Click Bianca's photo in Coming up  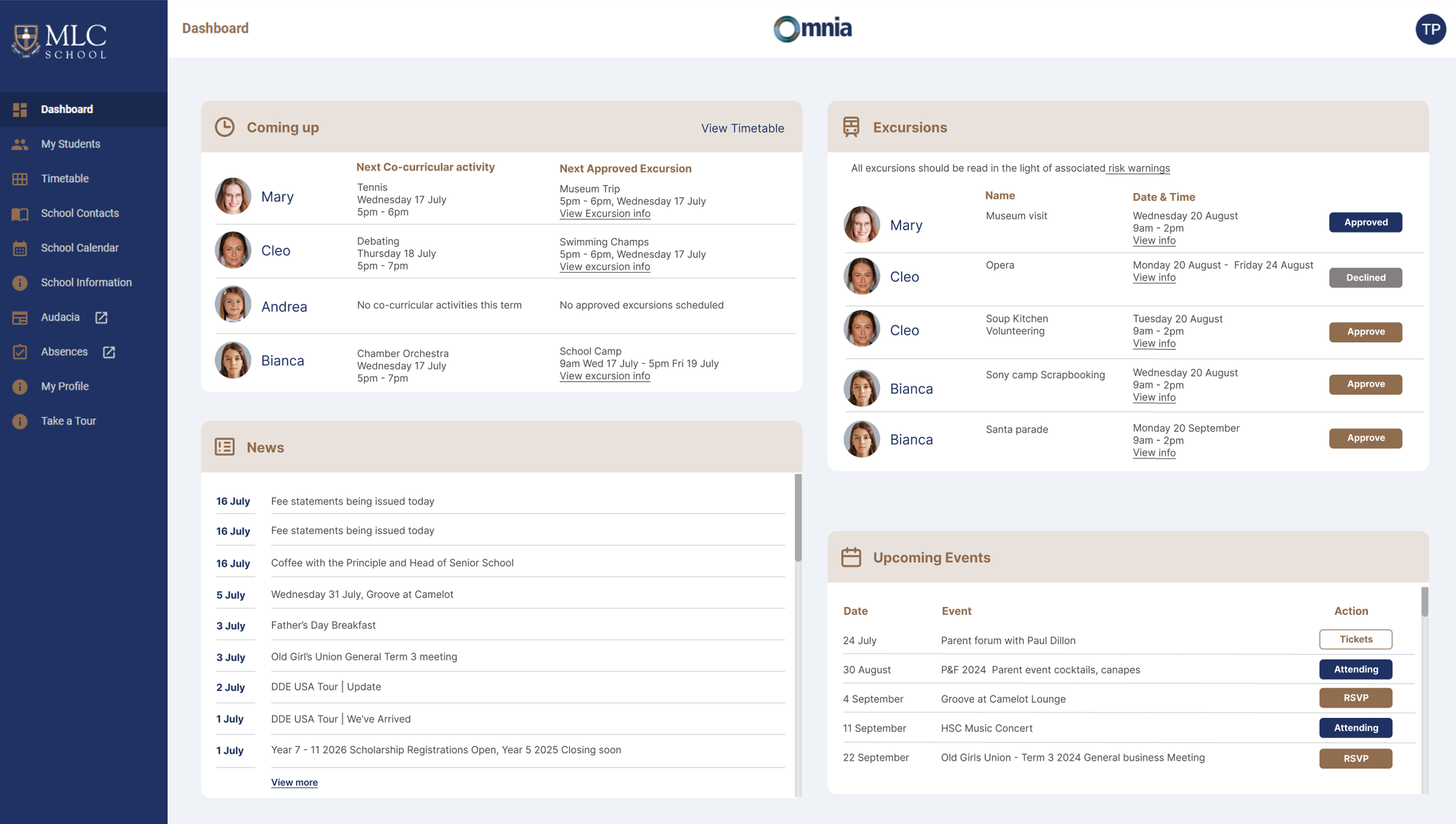[x=233, y=360]
